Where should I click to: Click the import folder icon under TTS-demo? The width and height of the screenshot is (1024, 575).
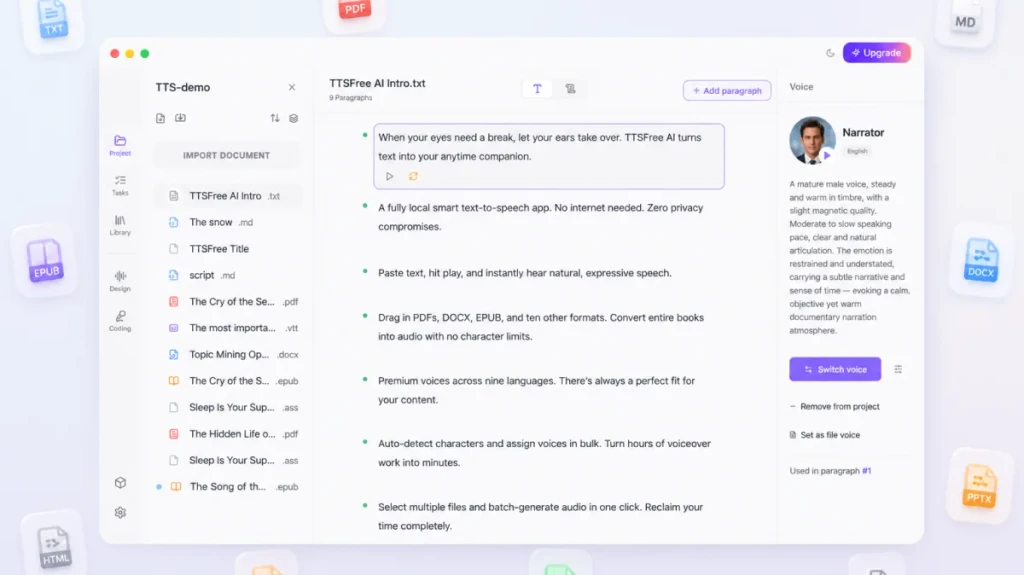(180, 118)
